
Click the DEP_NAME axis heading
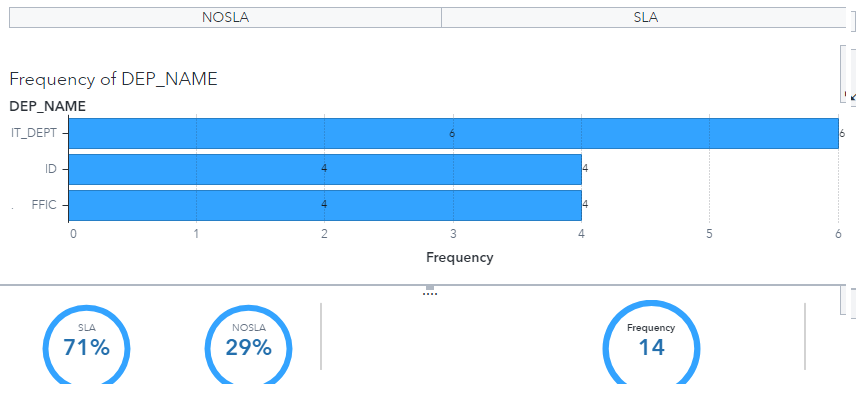pos(48,106)
